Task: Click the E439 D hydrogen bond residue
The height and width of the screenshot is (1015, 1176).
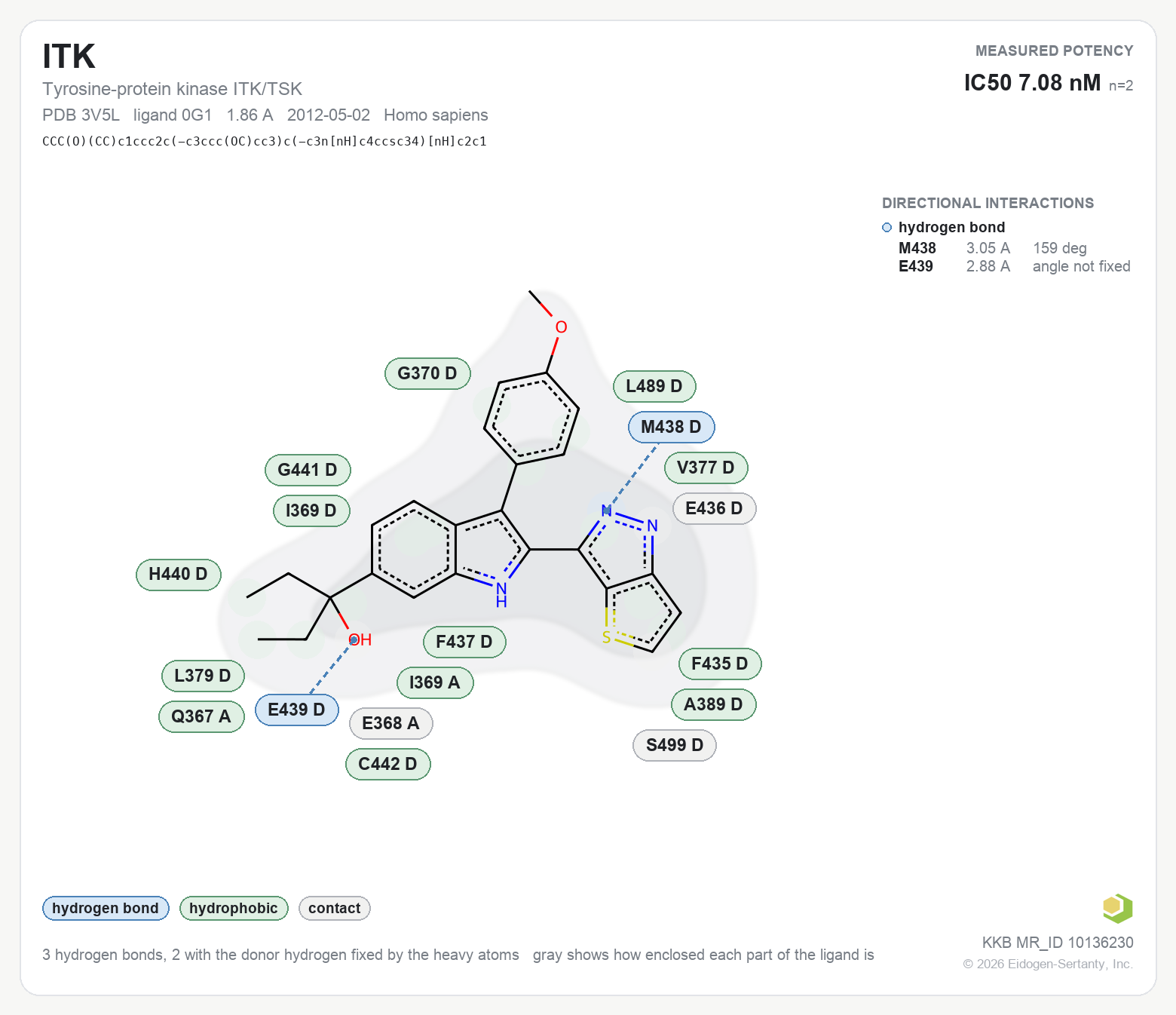Action: tap(296, 710)
